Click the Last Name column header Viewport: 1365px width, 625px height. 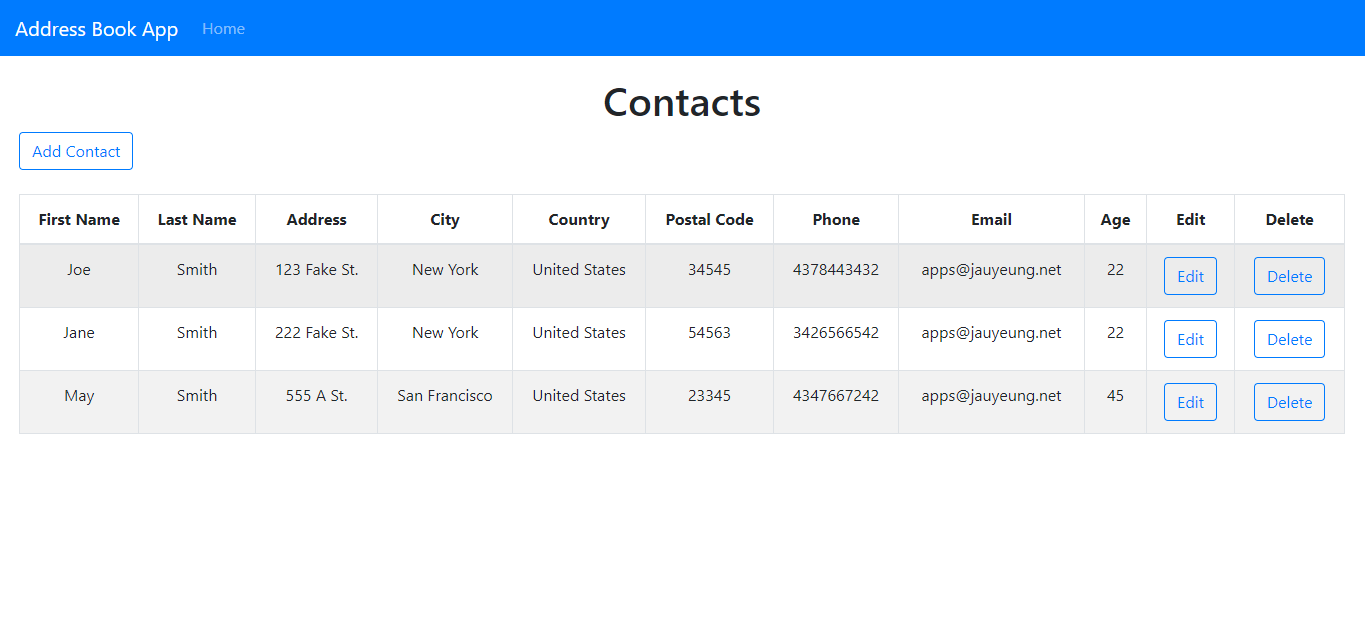coord(196,219)
